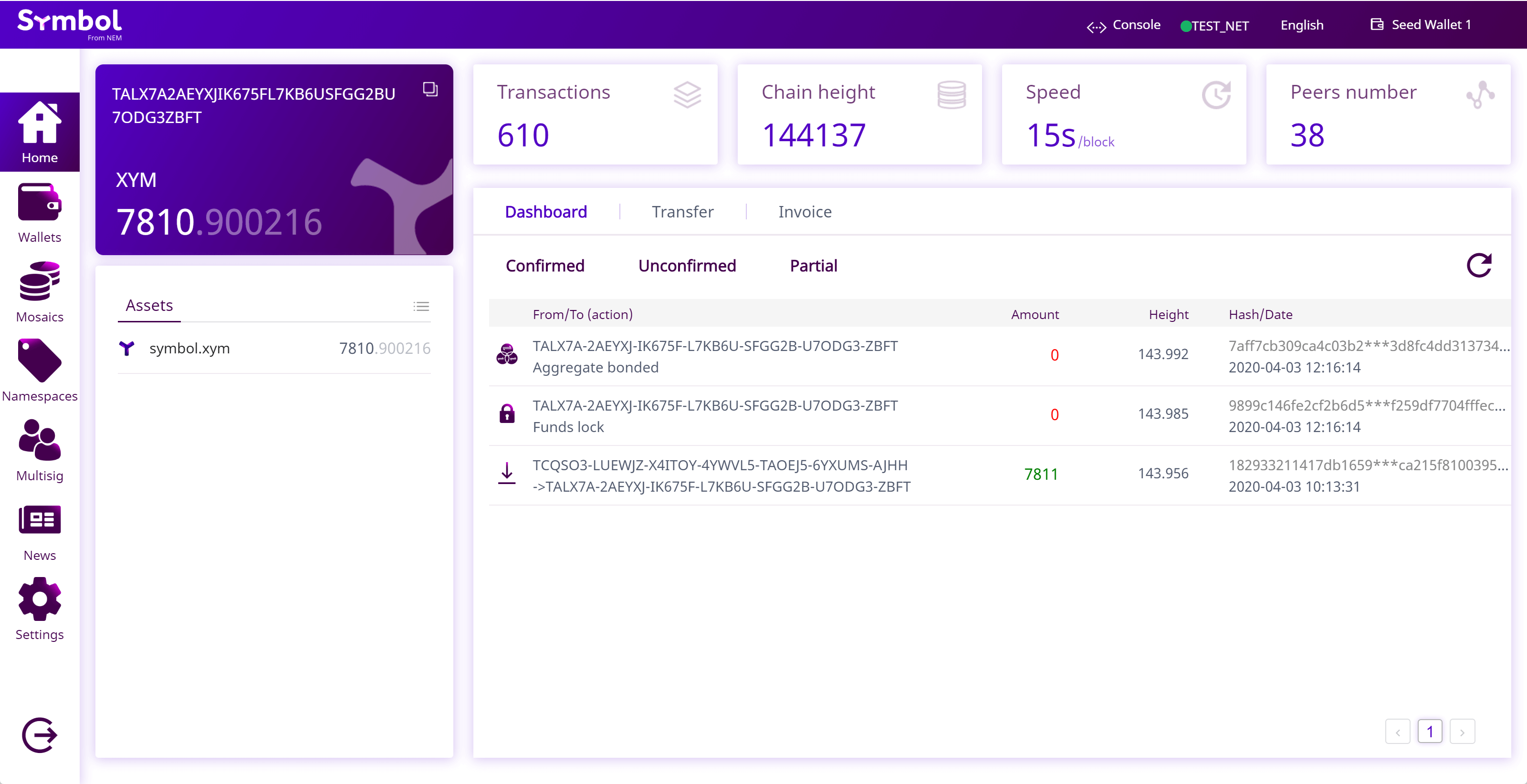Click the logout icon in the sidebar
The height and width of the screenshot is (784, 1527).
click(x=40, y=735)
